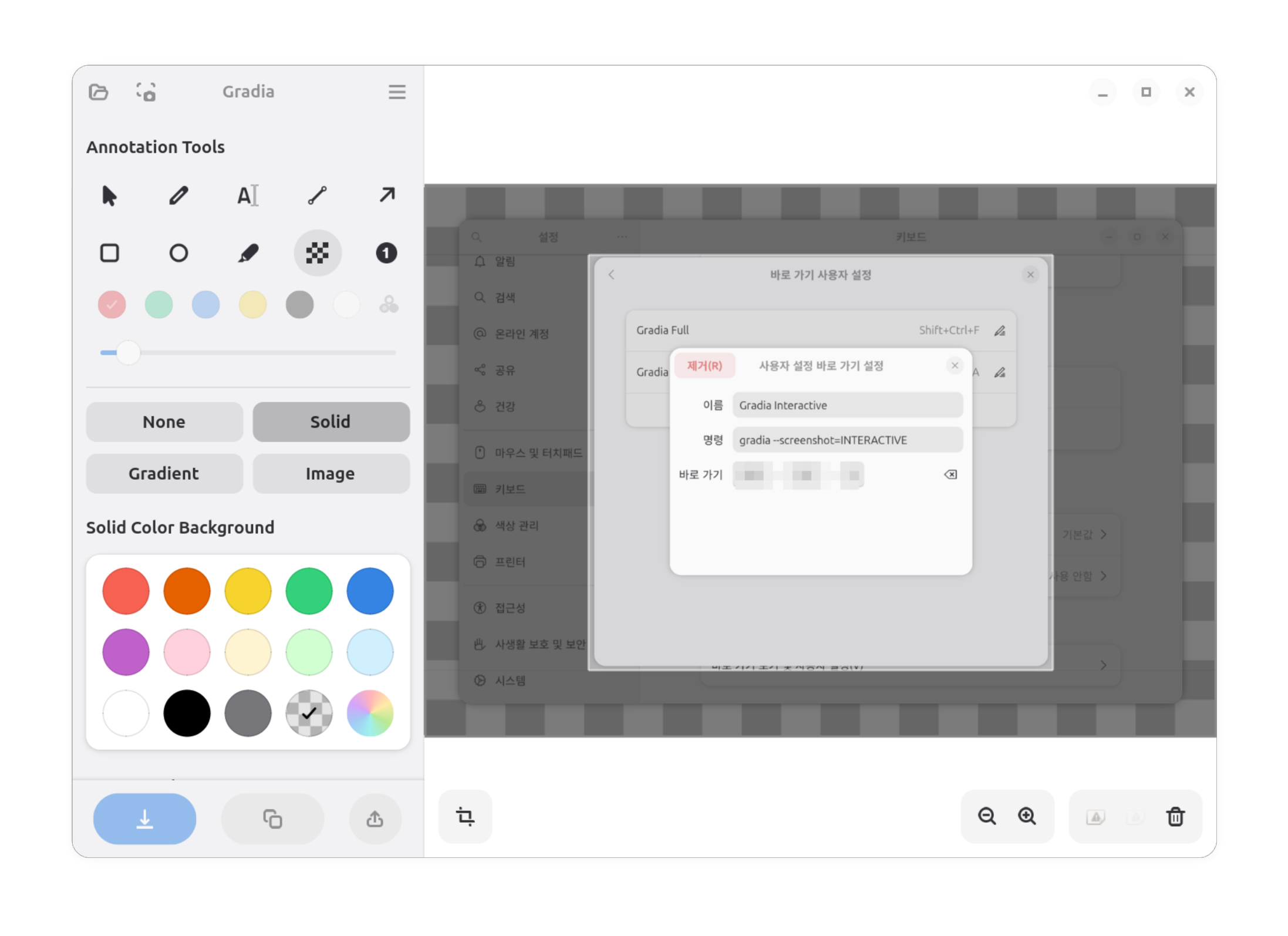Select the Highlighter marker tool
The height and width of the screenshot is (936, 1288).
point(248,253)
